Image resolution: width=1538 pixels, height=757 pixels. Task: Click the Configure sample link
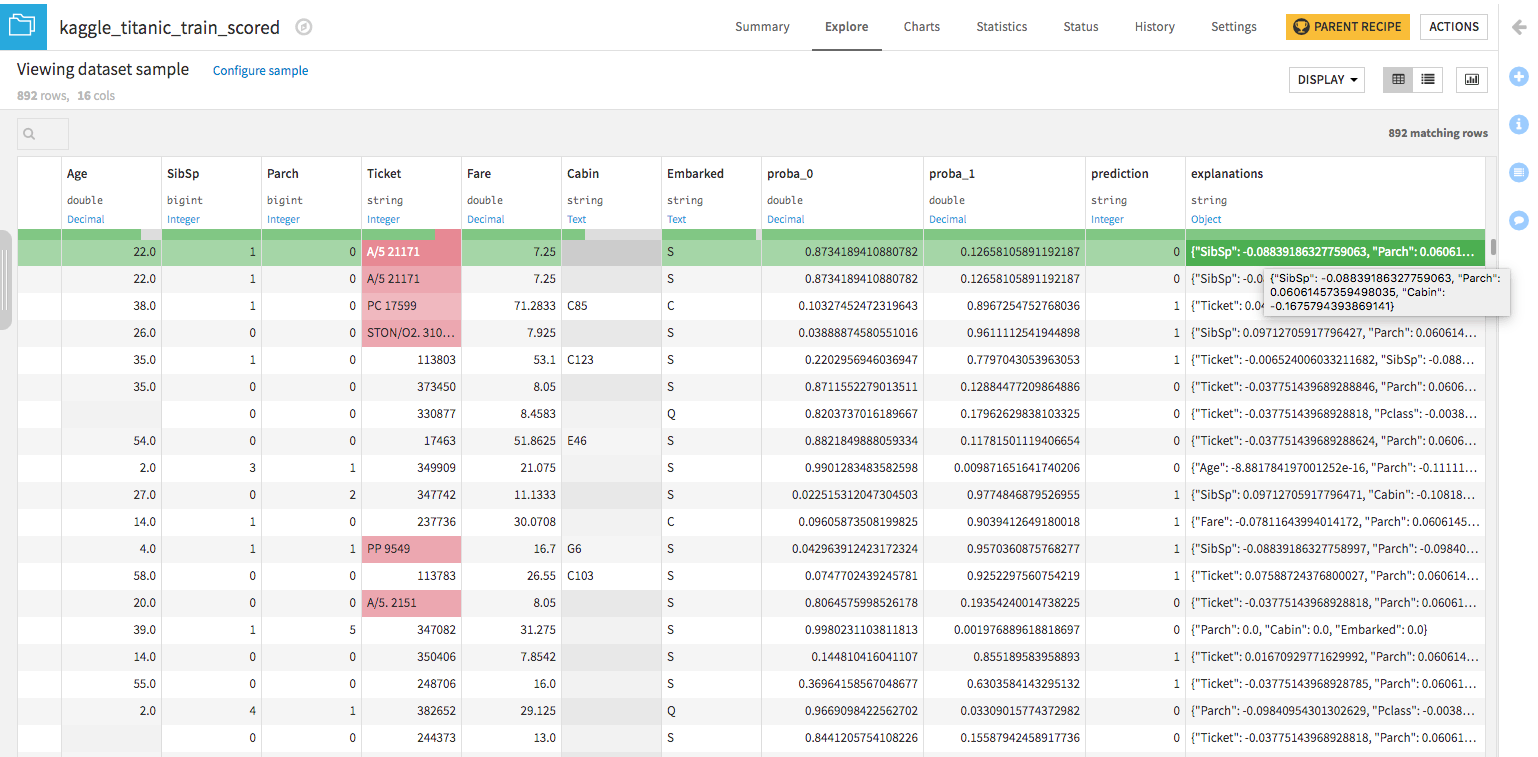coord(260,71)
